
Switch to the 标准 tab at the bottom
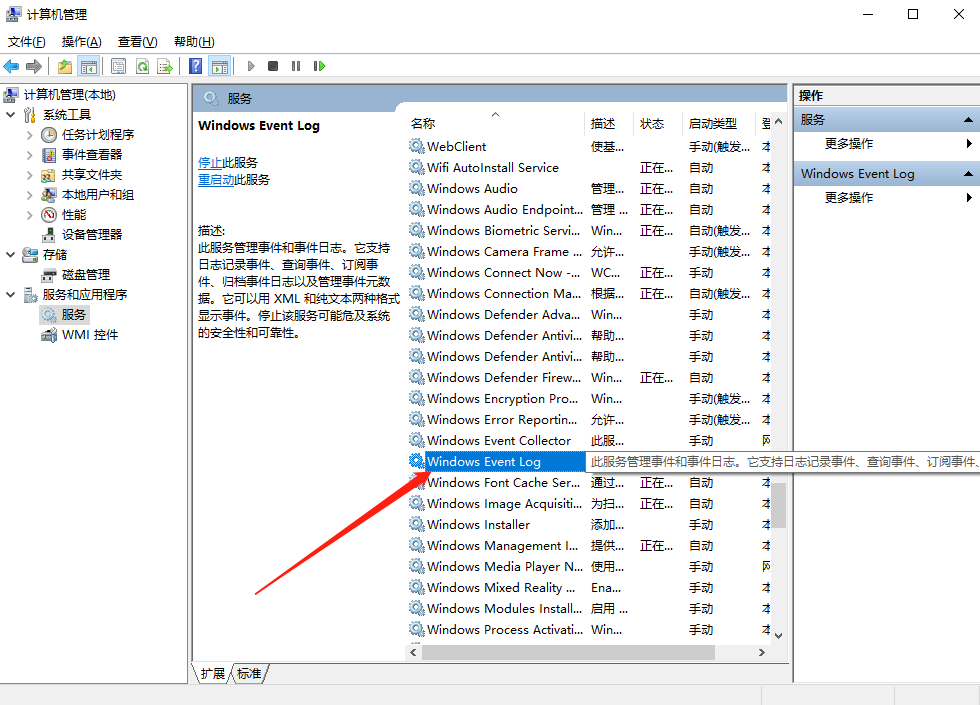click(x=247, y=674)
